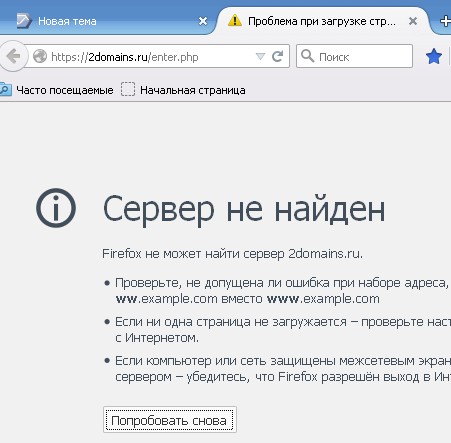Open the address bar history dropdown arrow
The image size is (451, 443).
260,56
